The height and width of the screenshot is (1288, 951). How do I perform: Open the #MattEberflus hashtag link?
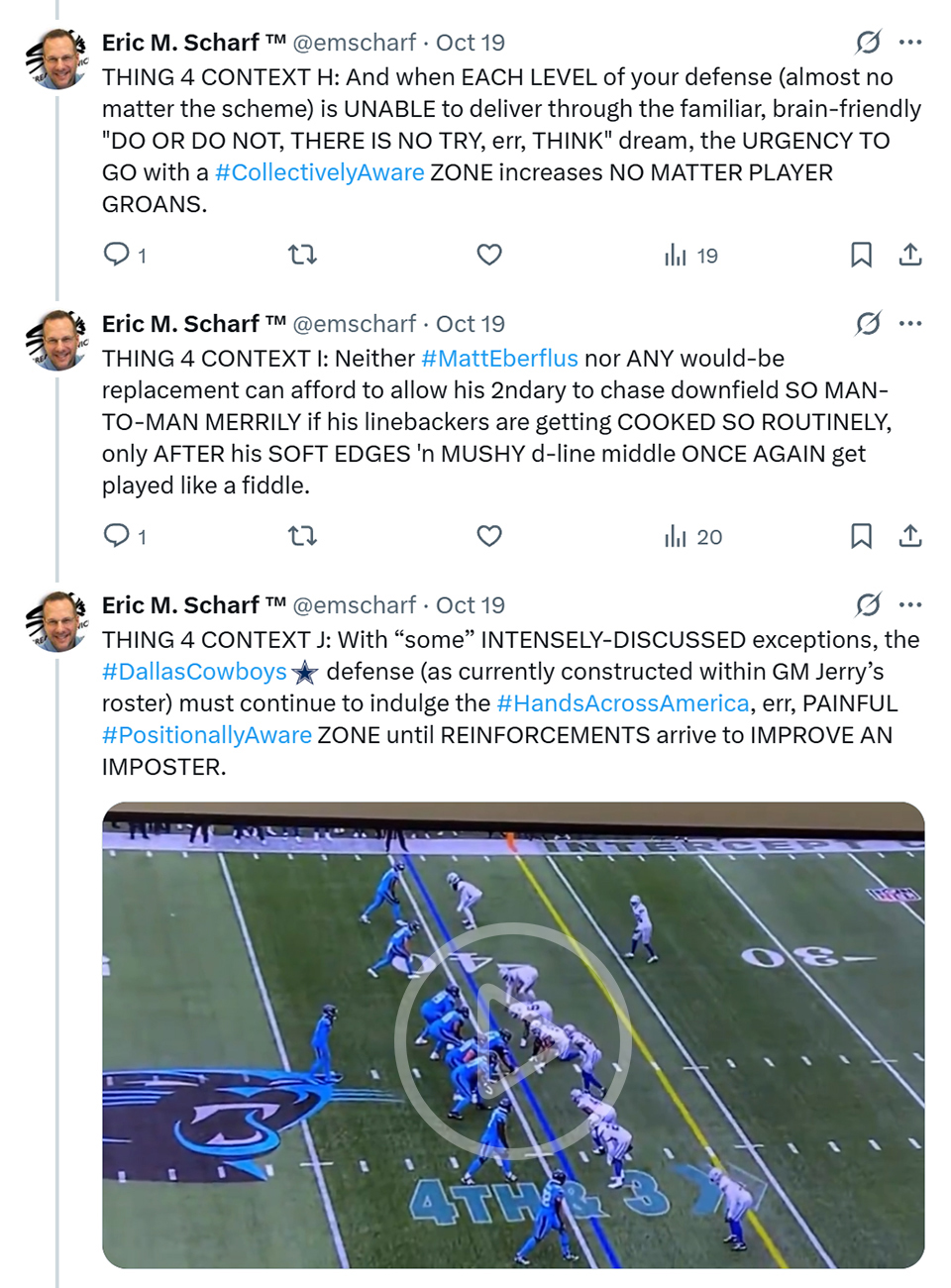[499, 359]
